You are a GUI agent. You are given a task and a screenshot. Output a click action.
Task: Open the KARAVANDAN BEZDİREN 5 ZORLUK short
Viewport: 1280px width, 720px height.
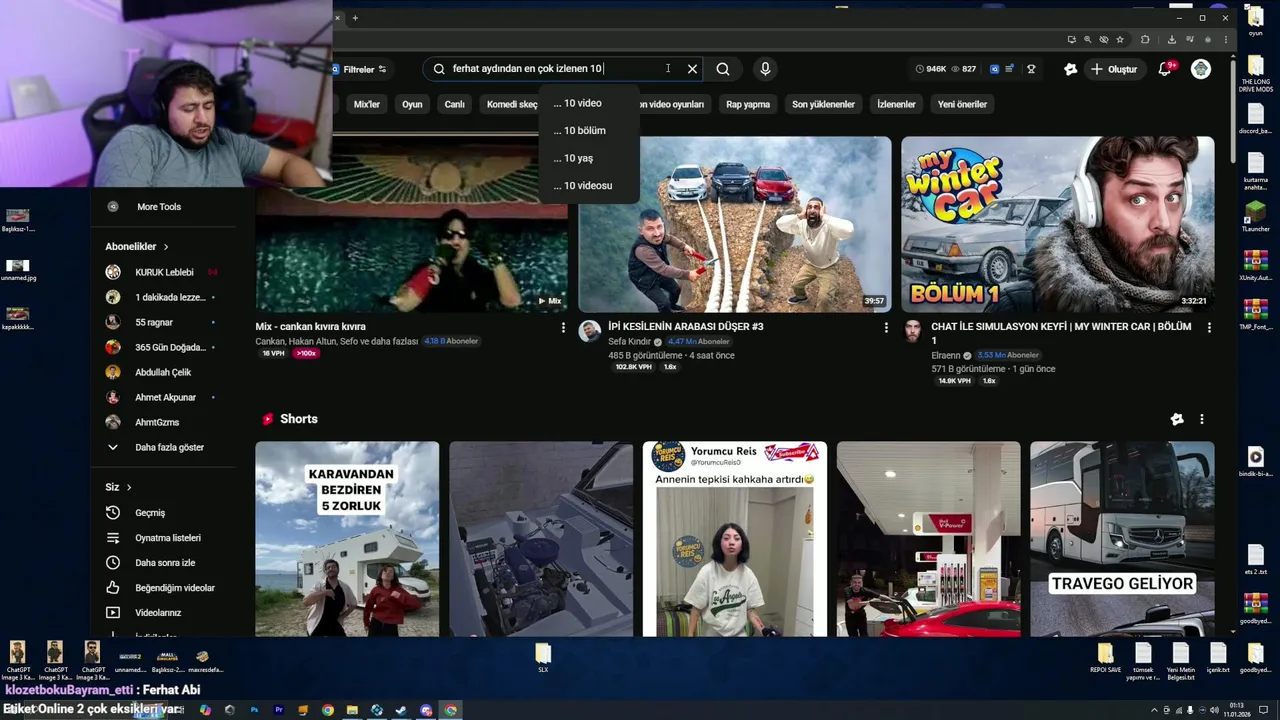(x=347, y=539)
